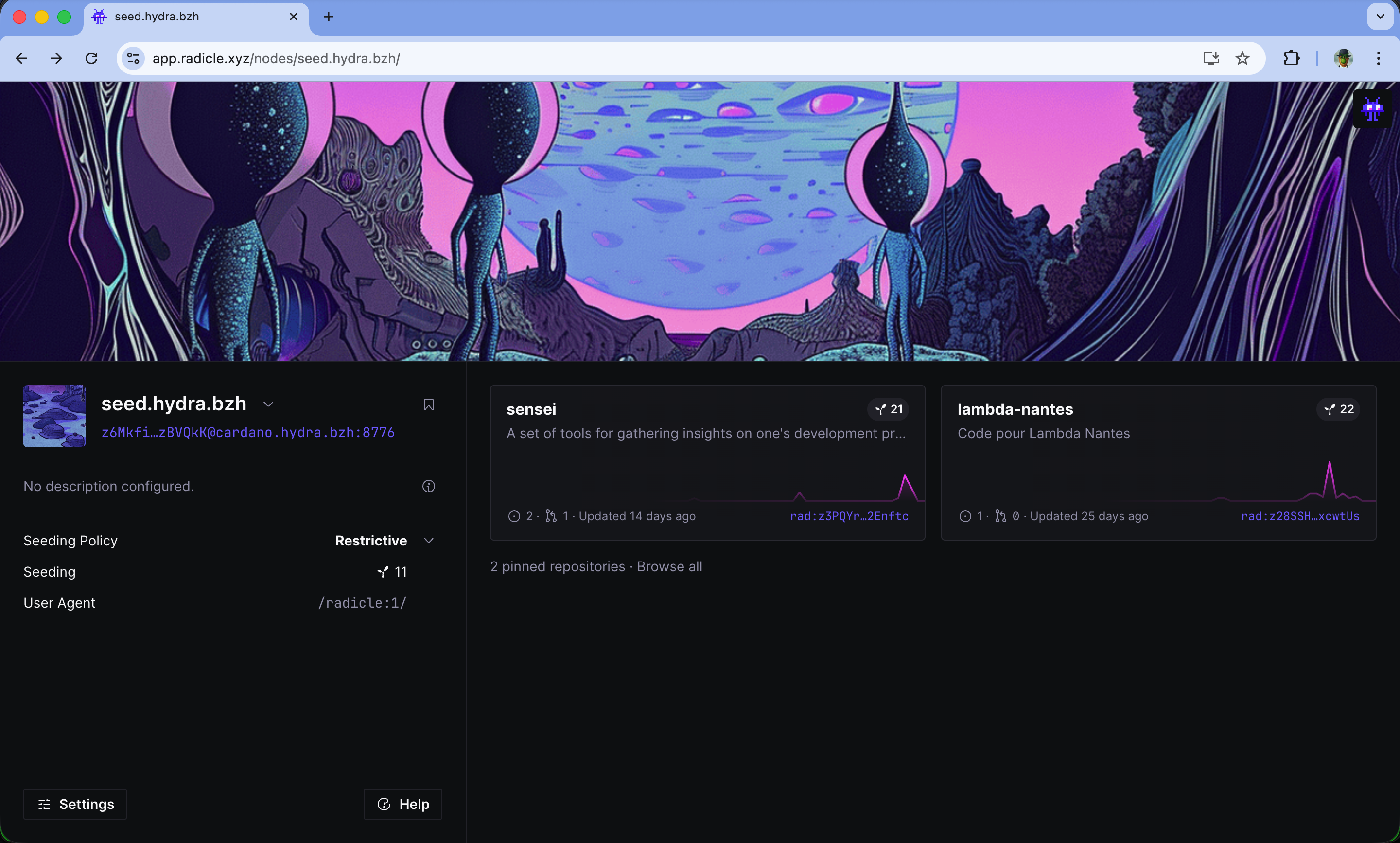1400x843 pixels.
Task: Expand the seed.hydra.bzh node name dropdown
Action: click(x=269, y=404)
